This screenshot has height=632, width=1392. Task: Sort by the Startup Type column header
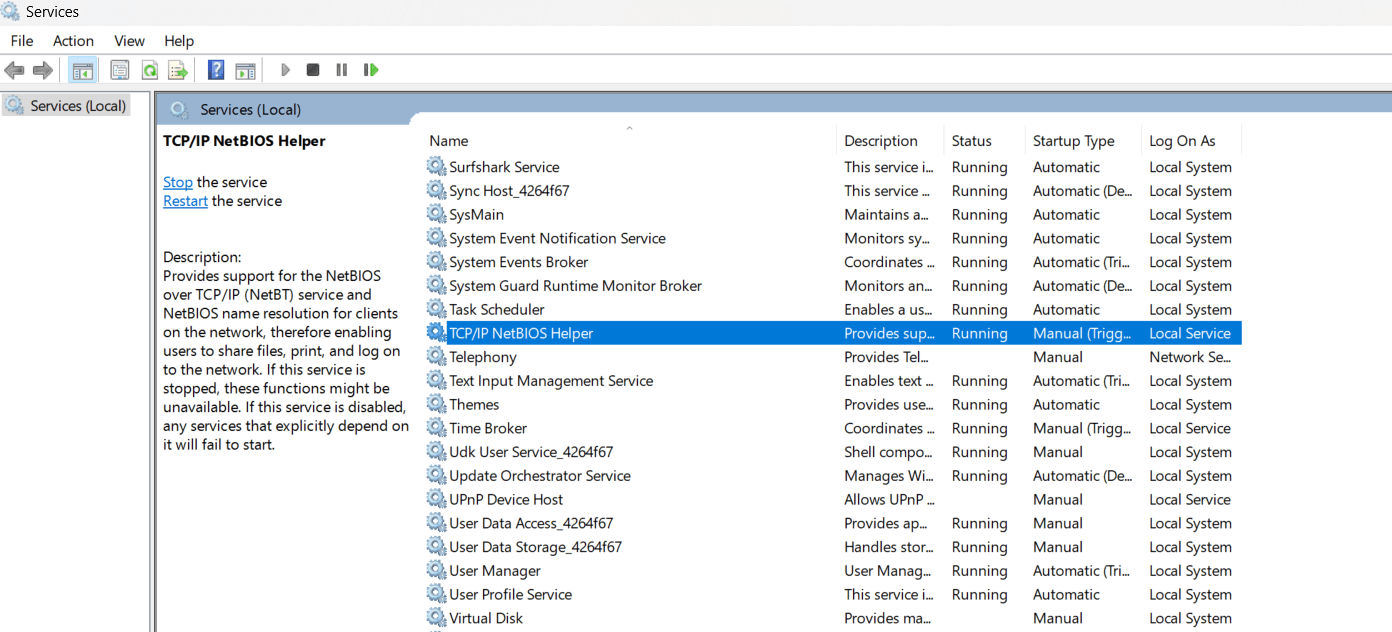click(1081, 140)
